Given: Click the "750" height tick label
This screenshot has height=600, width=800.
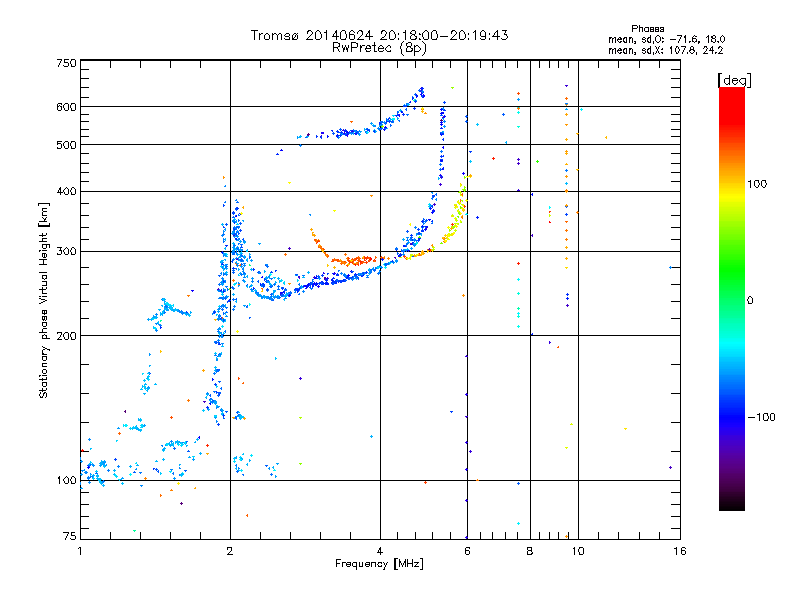Looking at the screenshot, I should click(67, 63).
